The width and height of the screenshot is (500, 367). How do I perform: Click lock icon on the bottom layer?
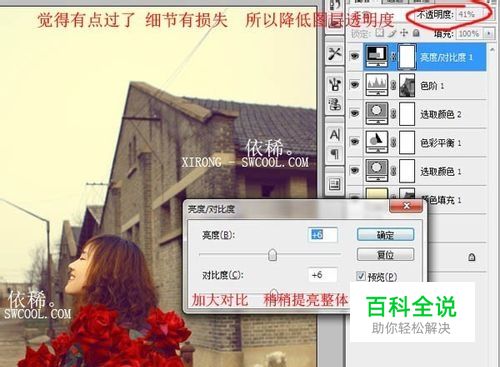pyautogui.click(x=472, y=257)
